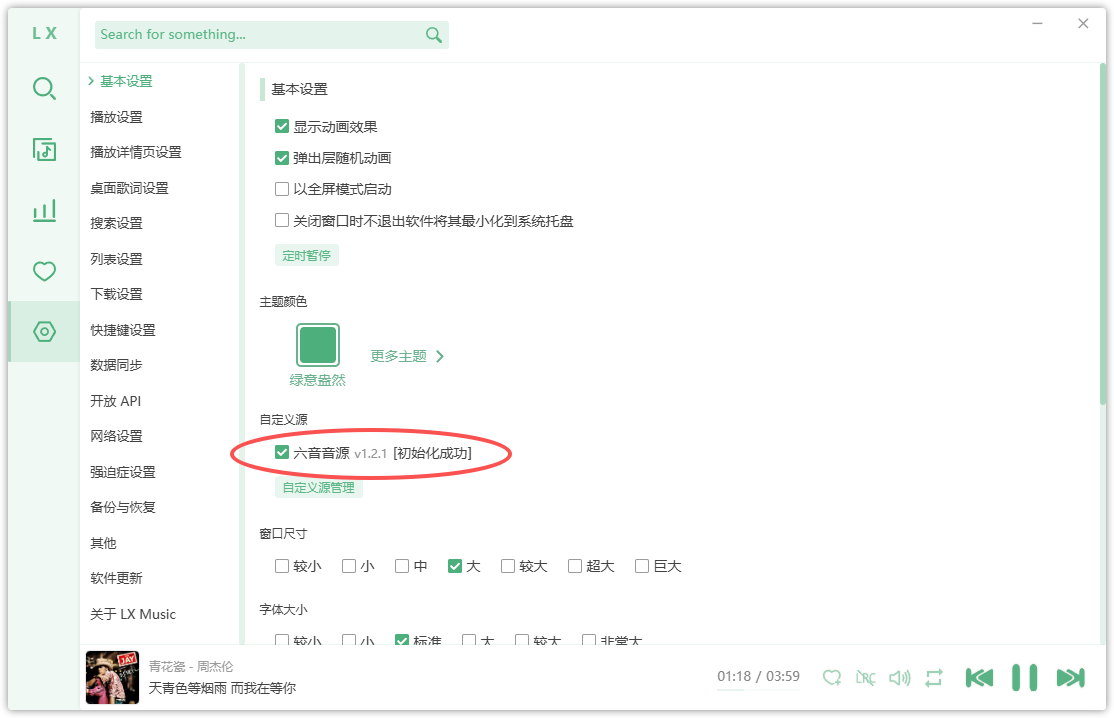Click the 定时暂停 button

(307, 255)
